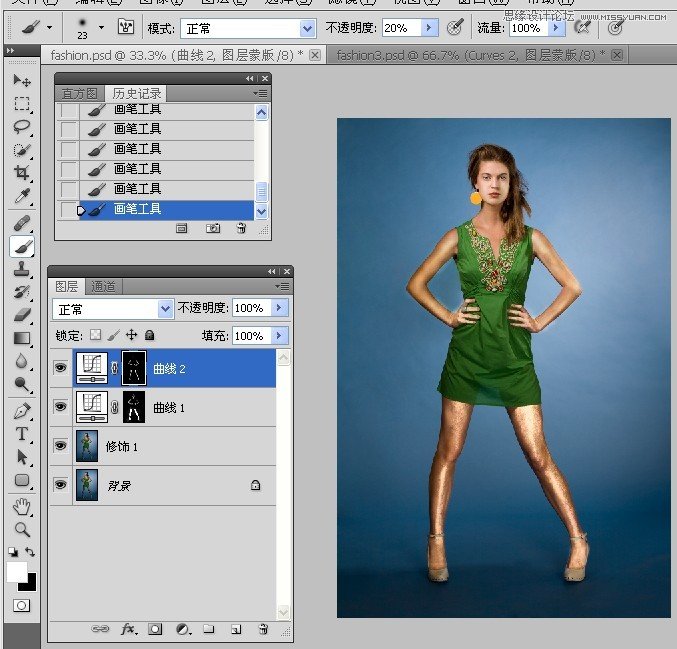677x649 pixels.
Task: Expand the brush 不透明度 20% slider arrow
Action: click(x=430, y=28)
